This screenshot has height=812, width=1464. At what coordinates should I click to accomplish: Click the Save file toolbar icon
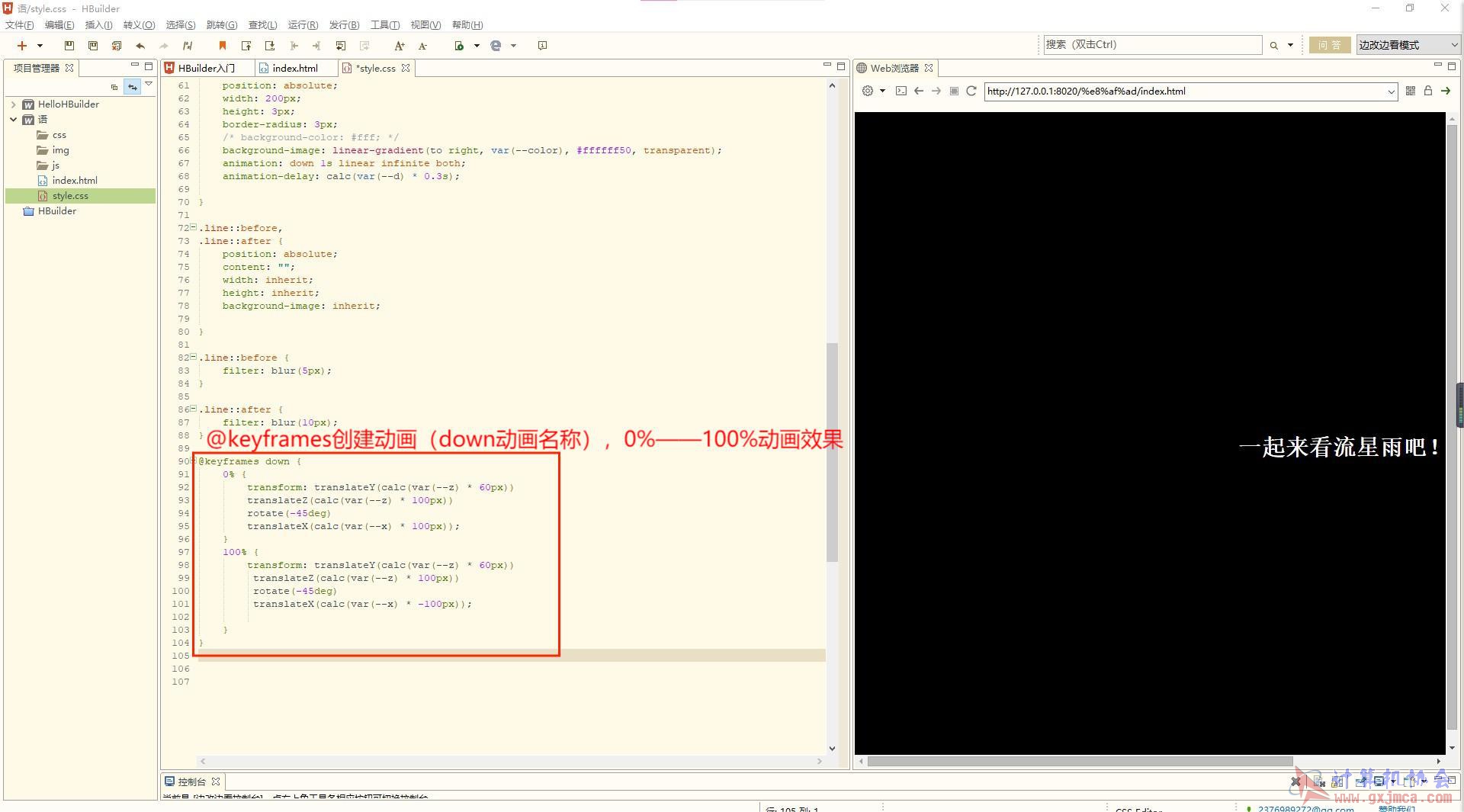click(x=69, y=46)
